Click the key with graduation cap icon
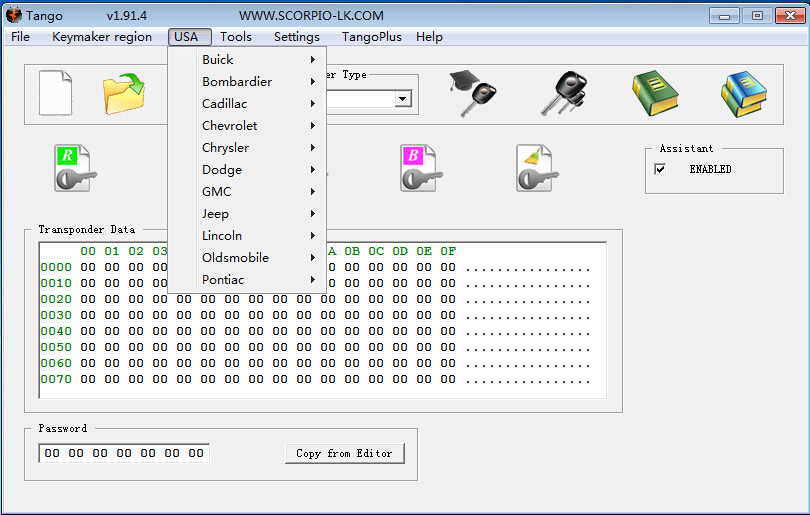This screenshot has height=515, width=810. [472, 93]
